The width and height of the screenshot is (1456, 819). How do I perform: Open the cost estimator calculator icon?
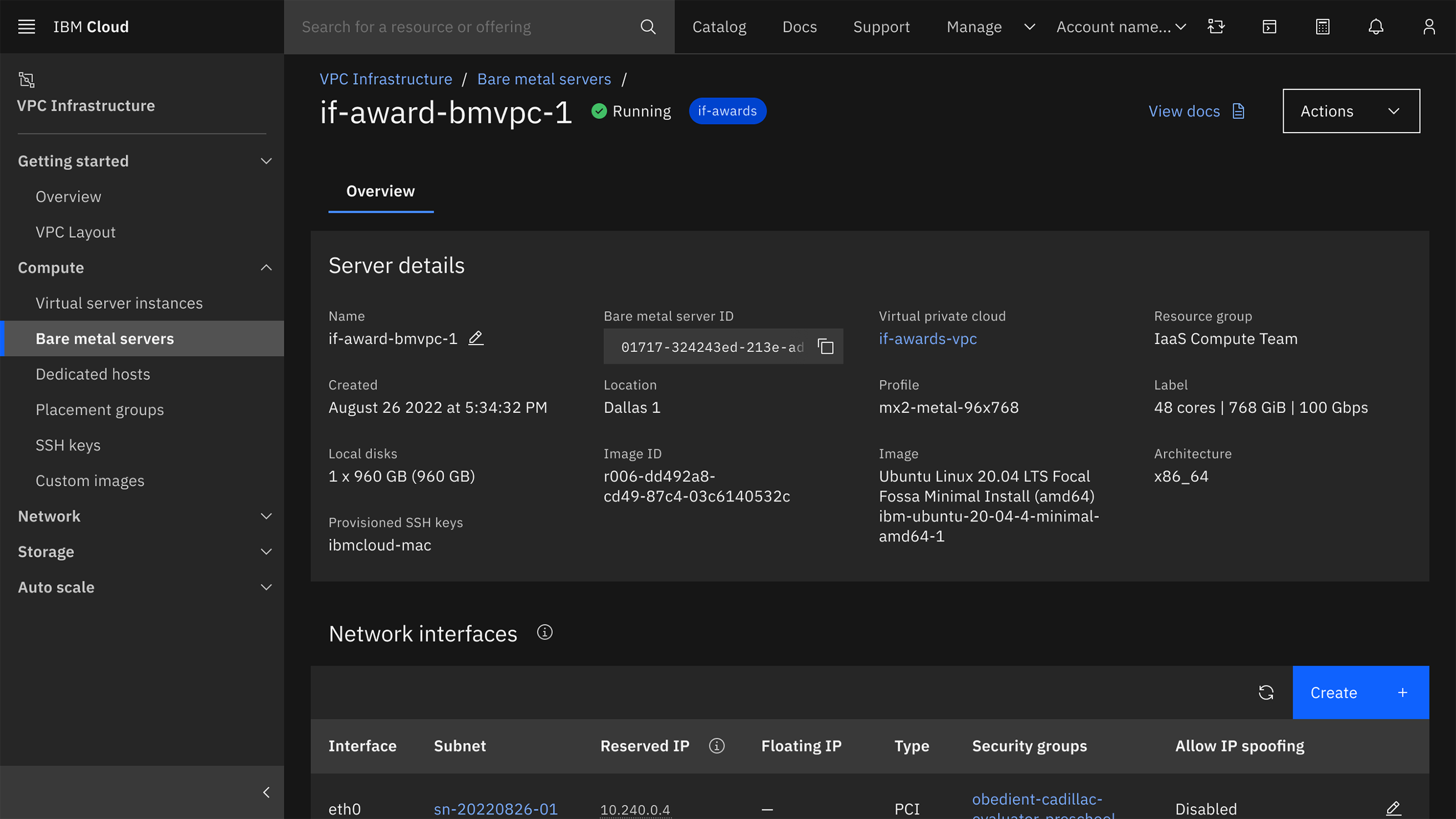click(1322, 27)
